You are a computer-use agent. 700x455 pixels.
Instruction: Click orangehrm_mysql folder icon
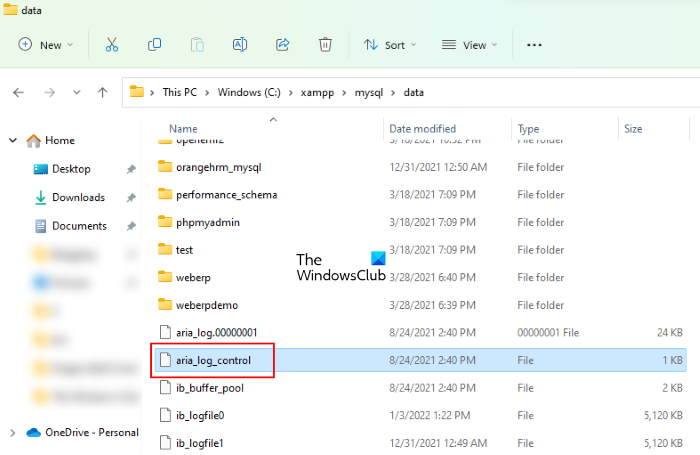click(x=165, y=167)
